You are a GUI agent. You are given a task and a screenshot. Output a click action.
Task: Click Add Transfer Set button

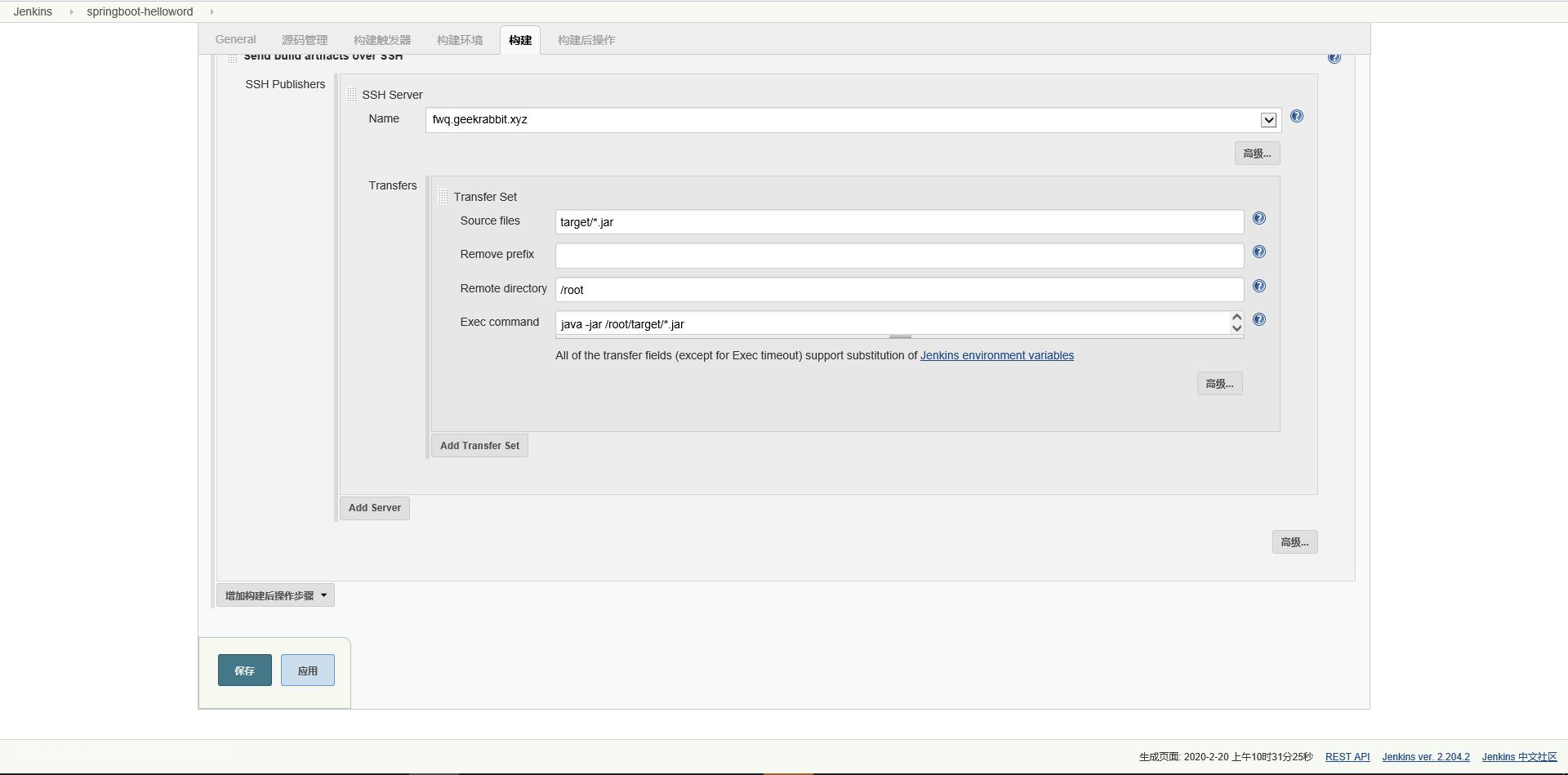(x=479, y=446)
